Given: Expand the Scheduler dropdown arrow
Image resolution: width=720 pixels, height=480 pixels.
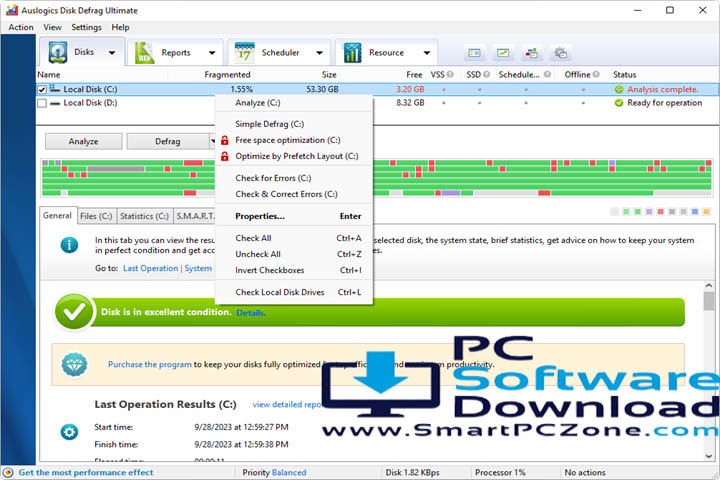Looking at the screenshot, I should pyautogui.click(x=320, y=53).
